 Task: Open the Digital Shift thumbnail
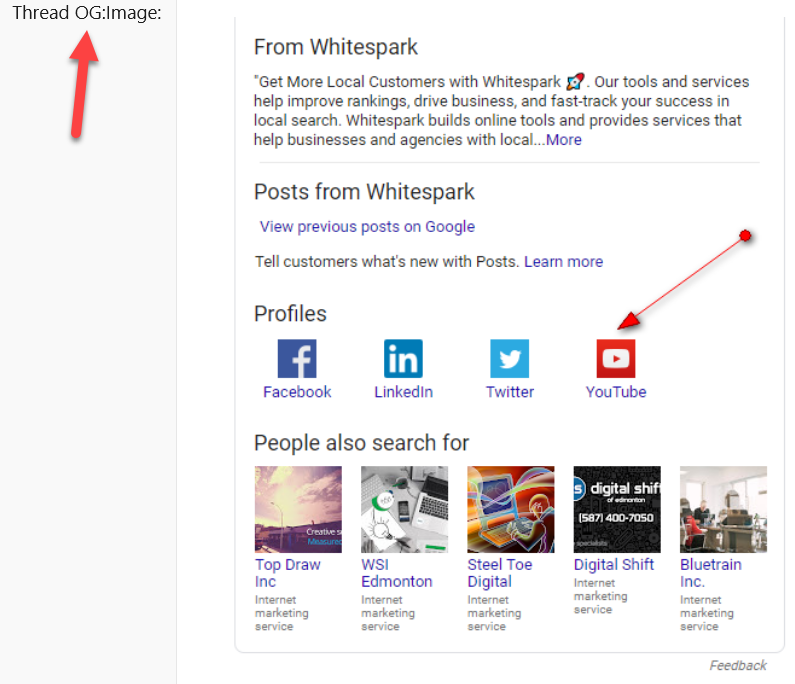coord(617,509)
